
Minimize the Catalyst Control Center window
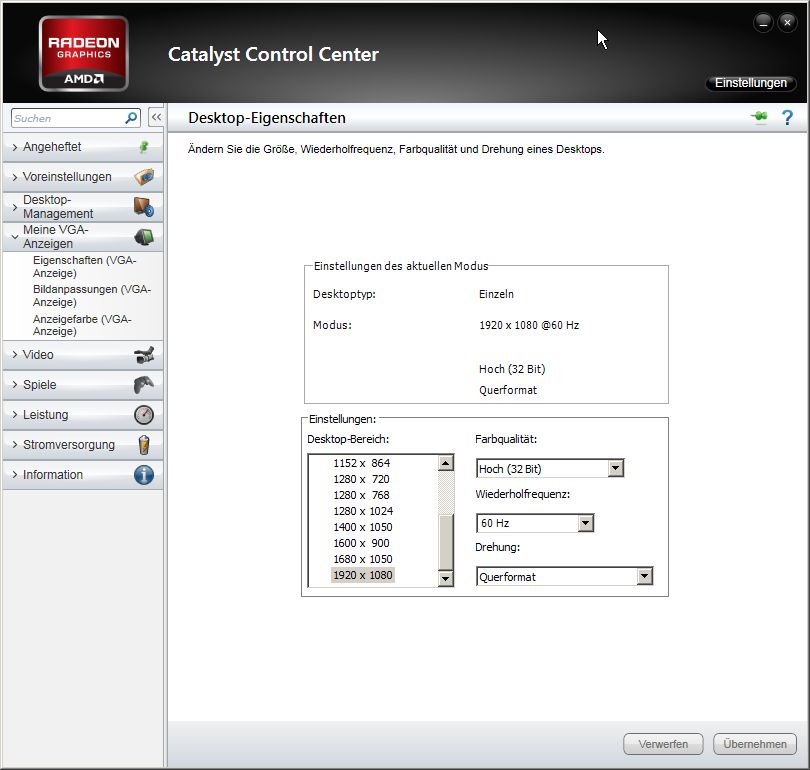(x=764, y=23)
